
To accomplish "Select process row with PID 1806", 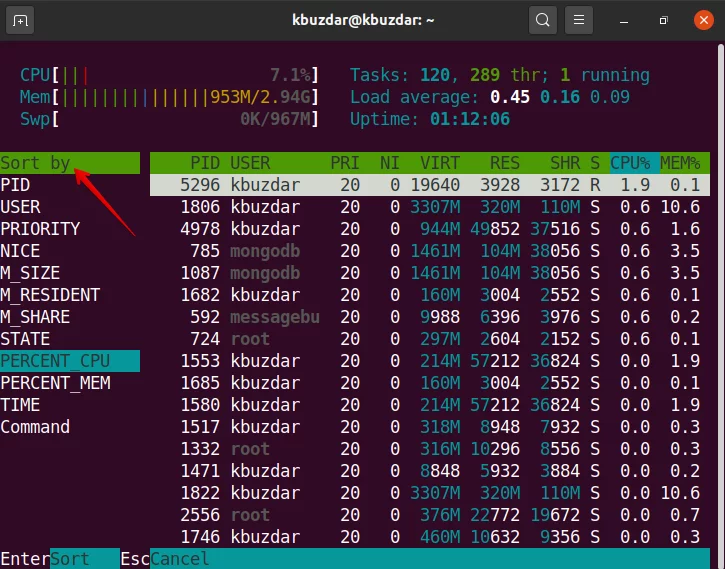I will click(430, 207).
